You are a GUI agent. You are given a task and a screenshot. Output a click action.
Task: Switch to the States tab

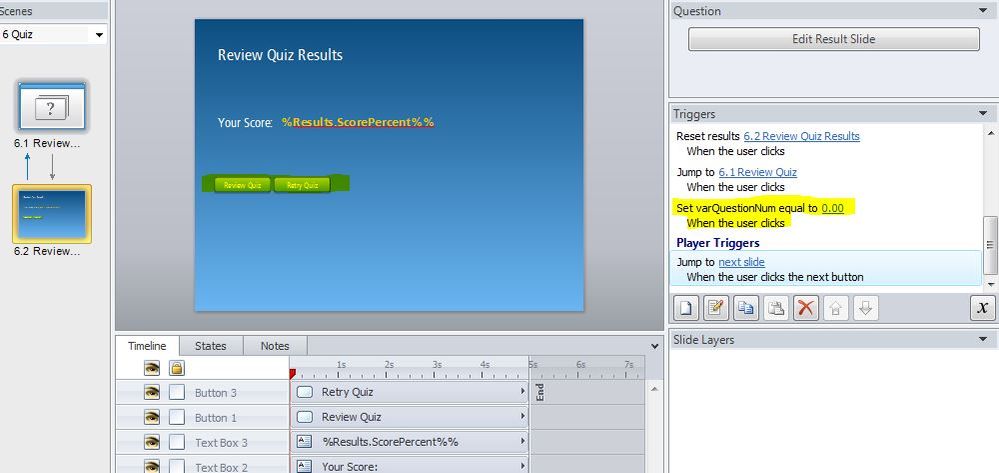tap(211, 346)
